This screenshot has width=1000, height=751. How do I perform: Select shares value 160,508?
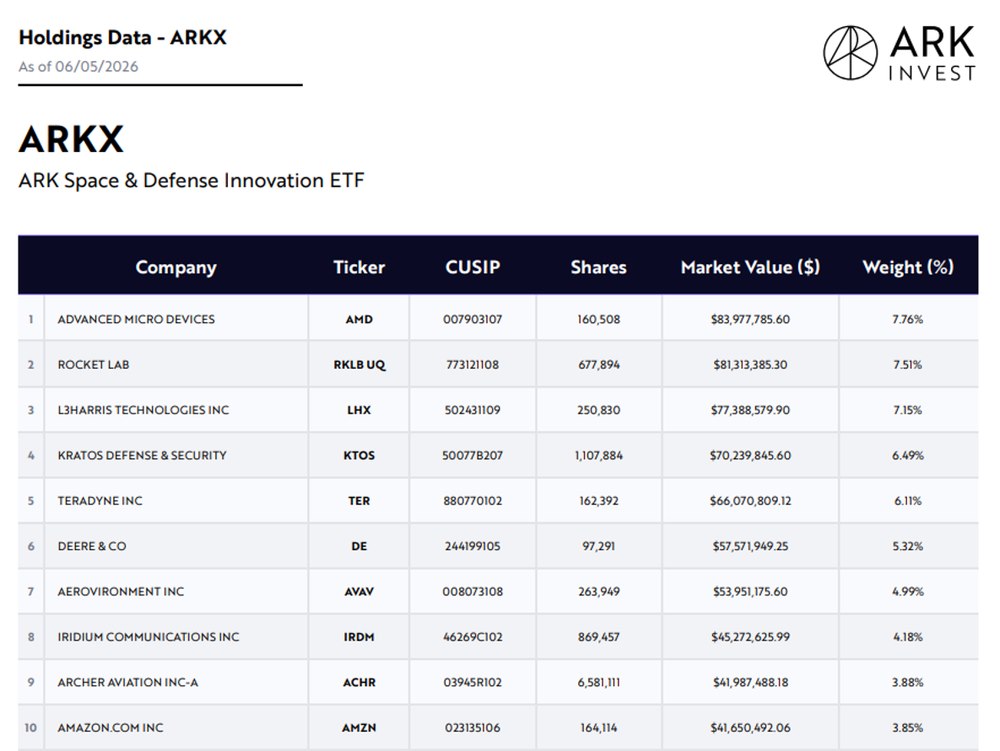tap(598, 319)
